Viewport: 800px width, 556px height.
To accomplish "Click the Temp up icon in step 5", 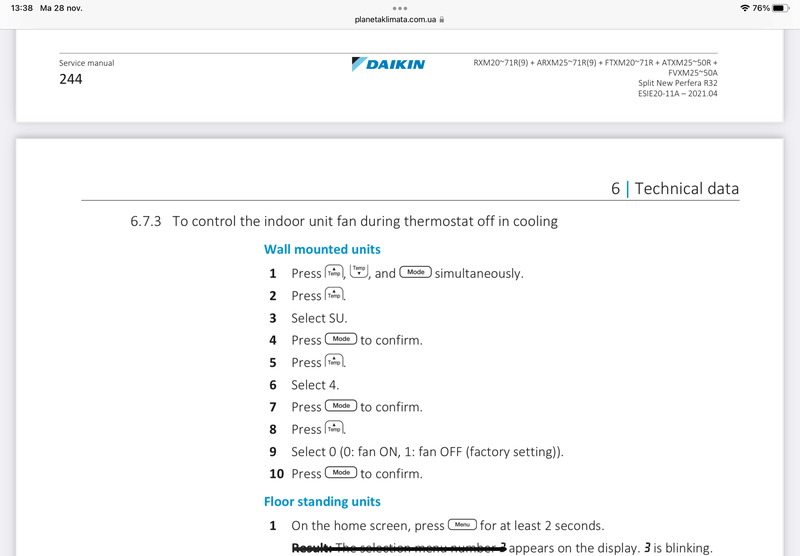I will [334, 362].
